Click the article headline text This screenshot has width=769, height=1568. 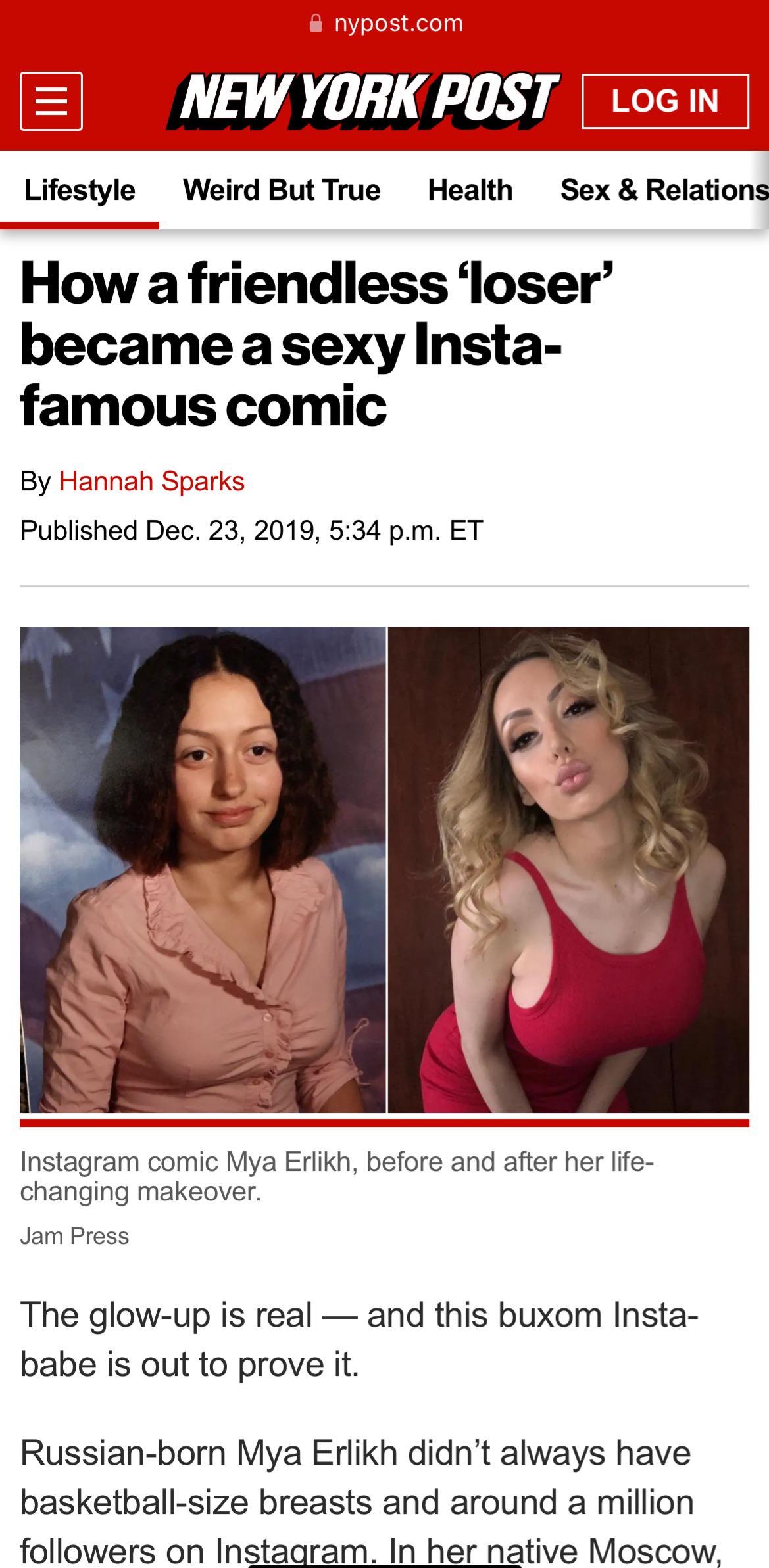pos(317,344)
